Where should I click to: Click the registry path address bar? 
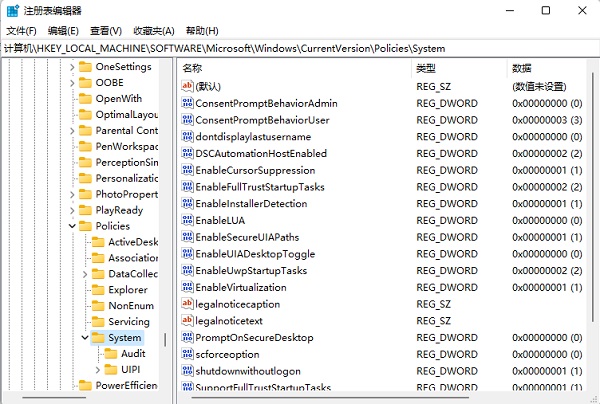coord(300,48)
